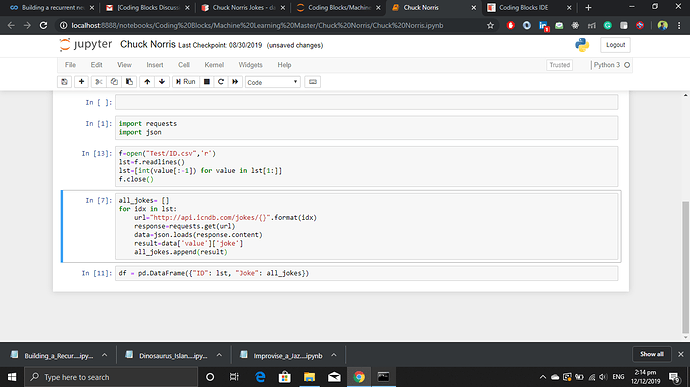The image size is (690, 387).
Task: Open a new browser tab
Action: pos(588,7)
